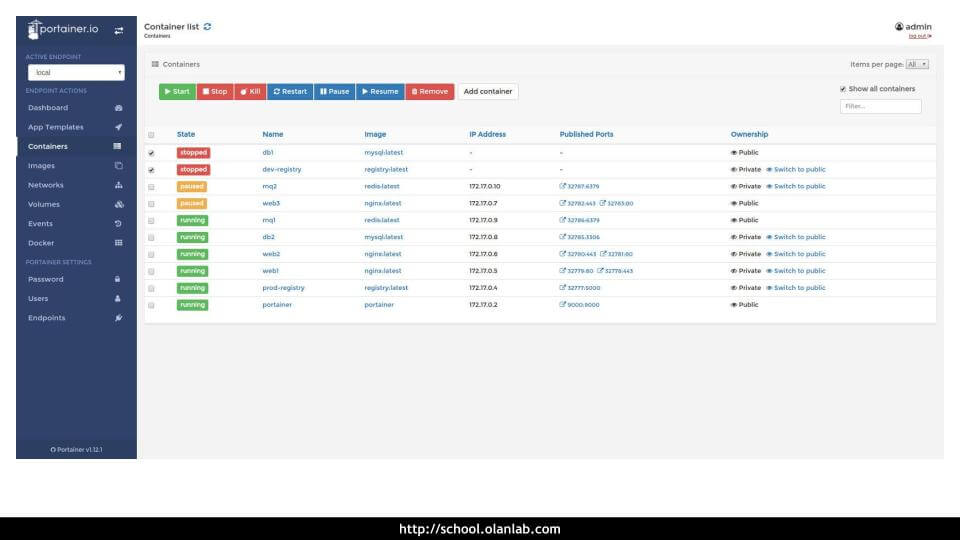
Task: Open the Items per page dropdown
Action: pos(917,65)
